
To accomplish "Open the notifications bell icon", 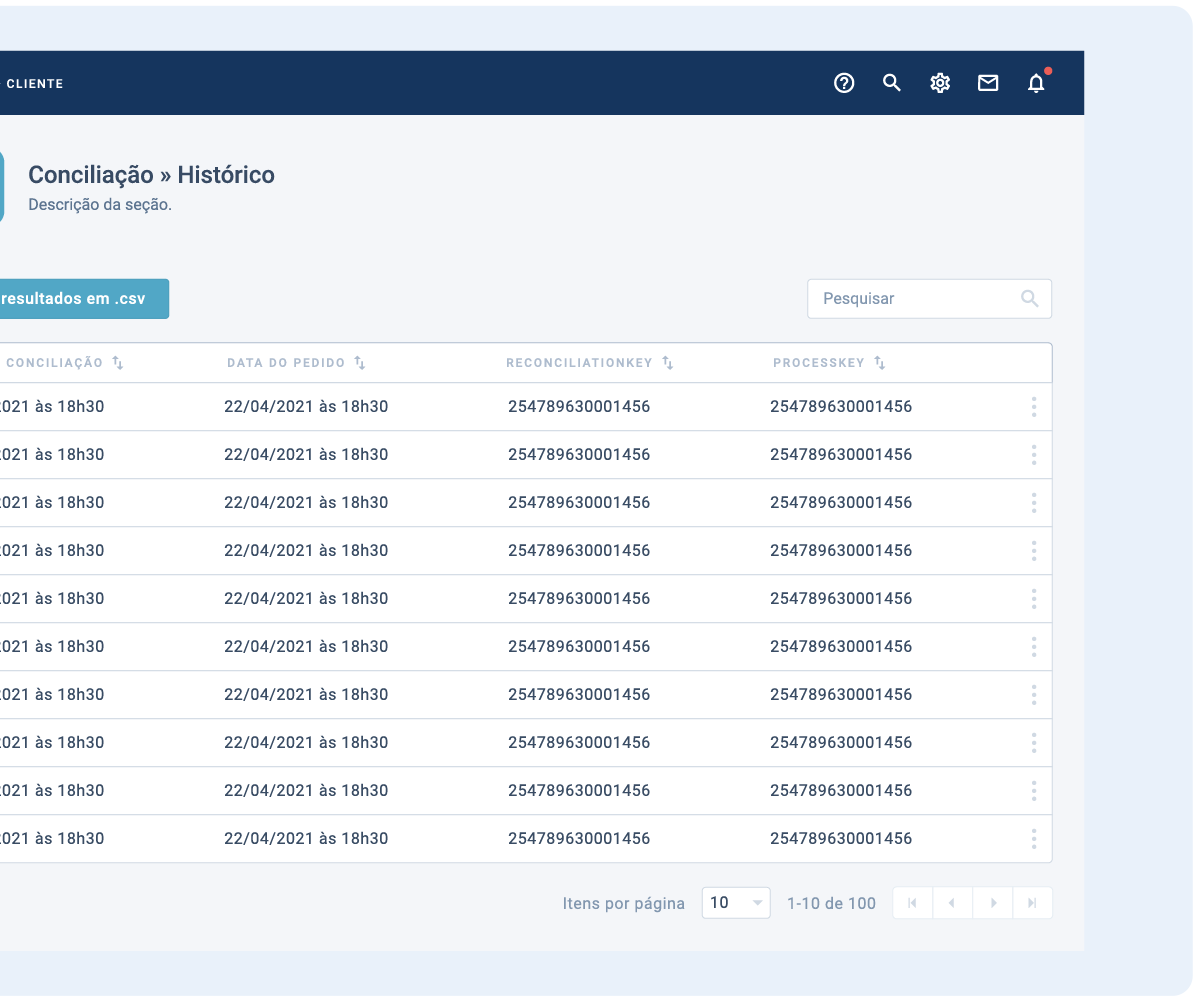I will (x=1037, y=83).
